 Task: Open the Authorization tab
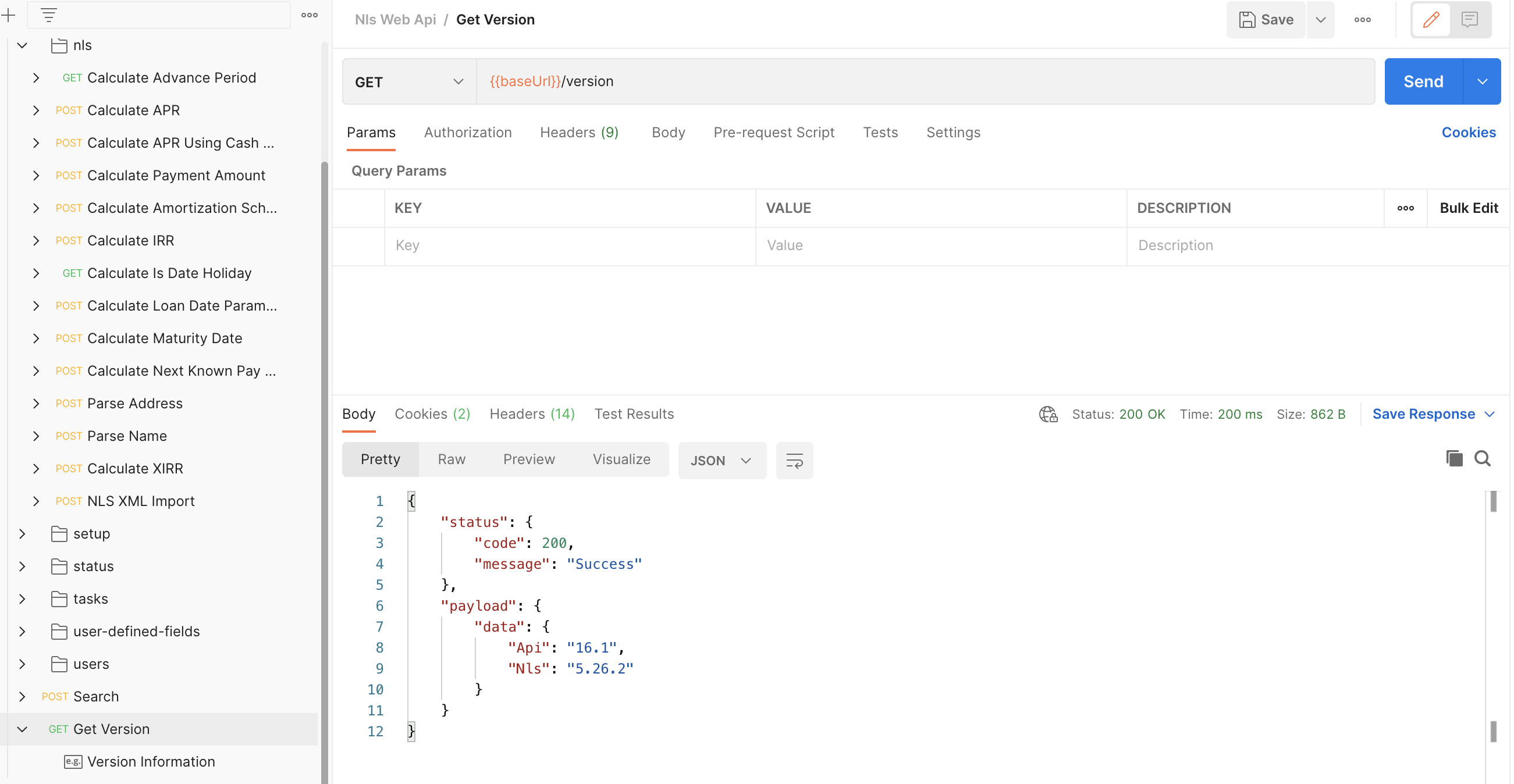[468, 133]
